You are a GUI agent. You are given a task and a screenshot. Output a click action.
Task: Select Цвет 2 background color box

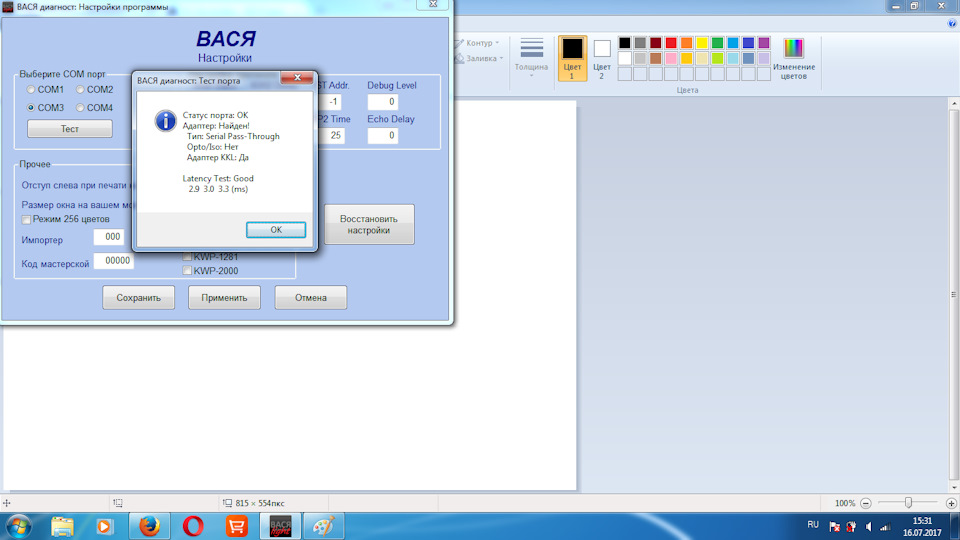pos(602,58)
